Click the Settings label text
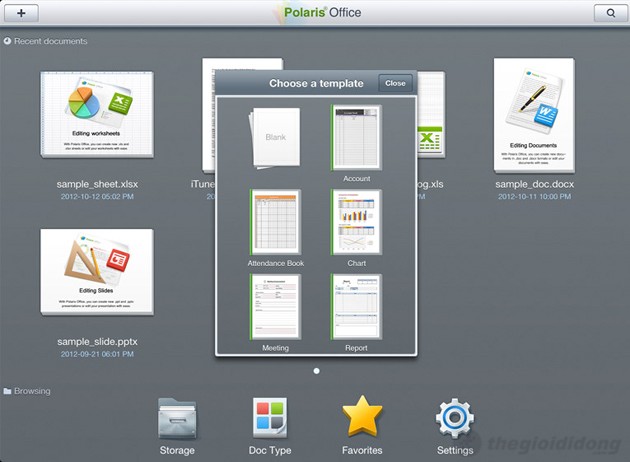Image resolution: width=630 pixels, height=462 pixels. [x=455, y=450]
